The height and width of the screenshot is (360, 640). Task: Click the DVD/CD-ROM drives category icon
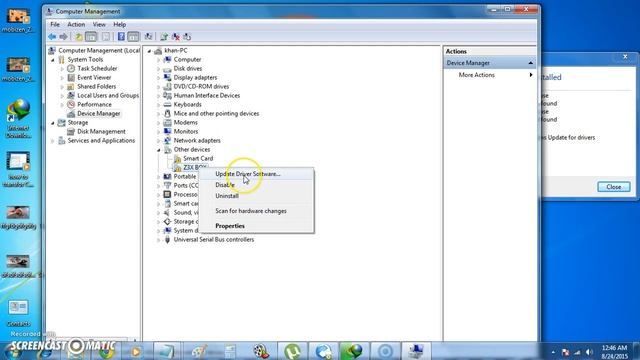(167, 86)
